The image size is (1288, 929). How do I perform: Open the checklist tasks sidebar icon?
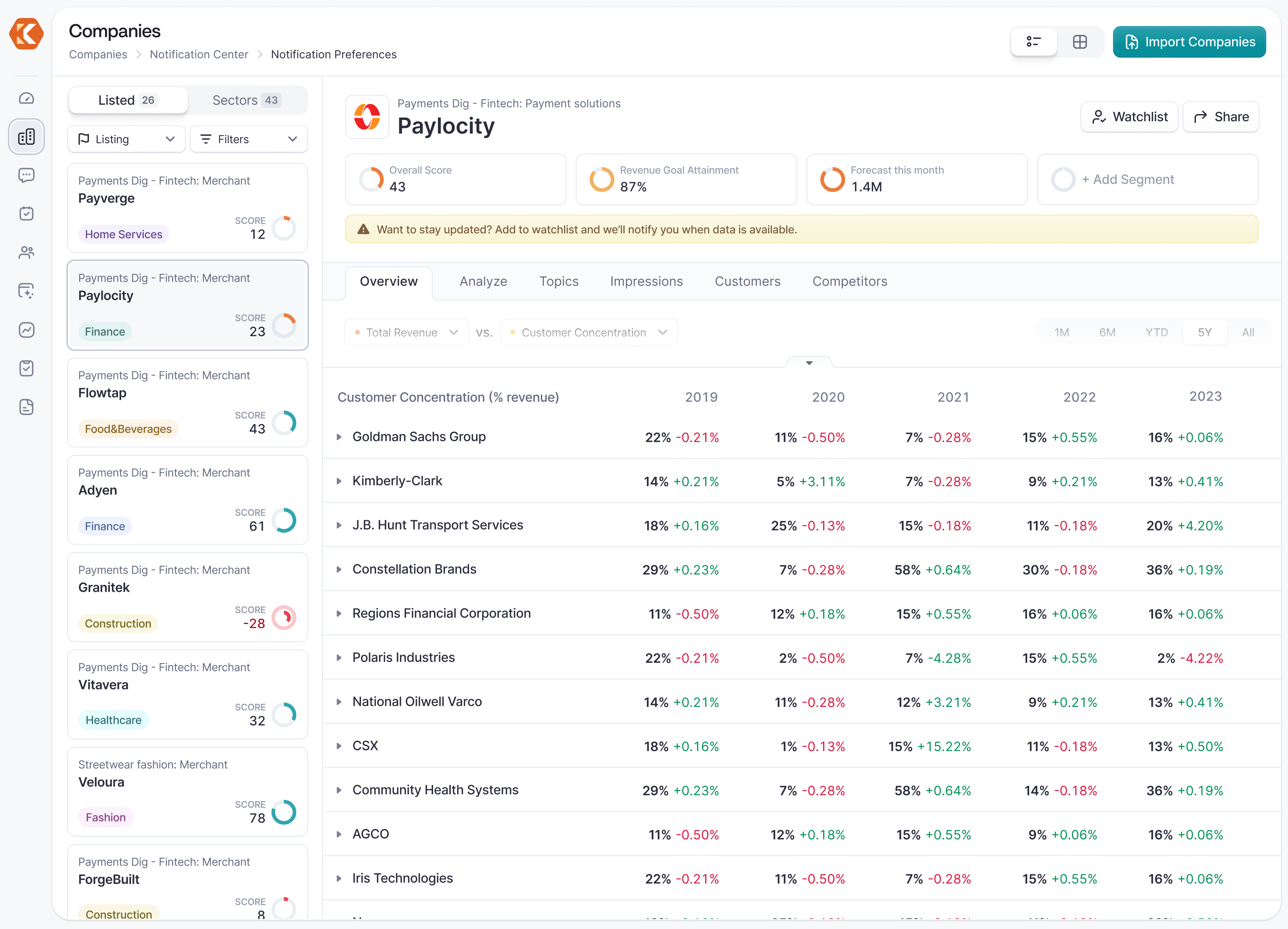[26, 368]
